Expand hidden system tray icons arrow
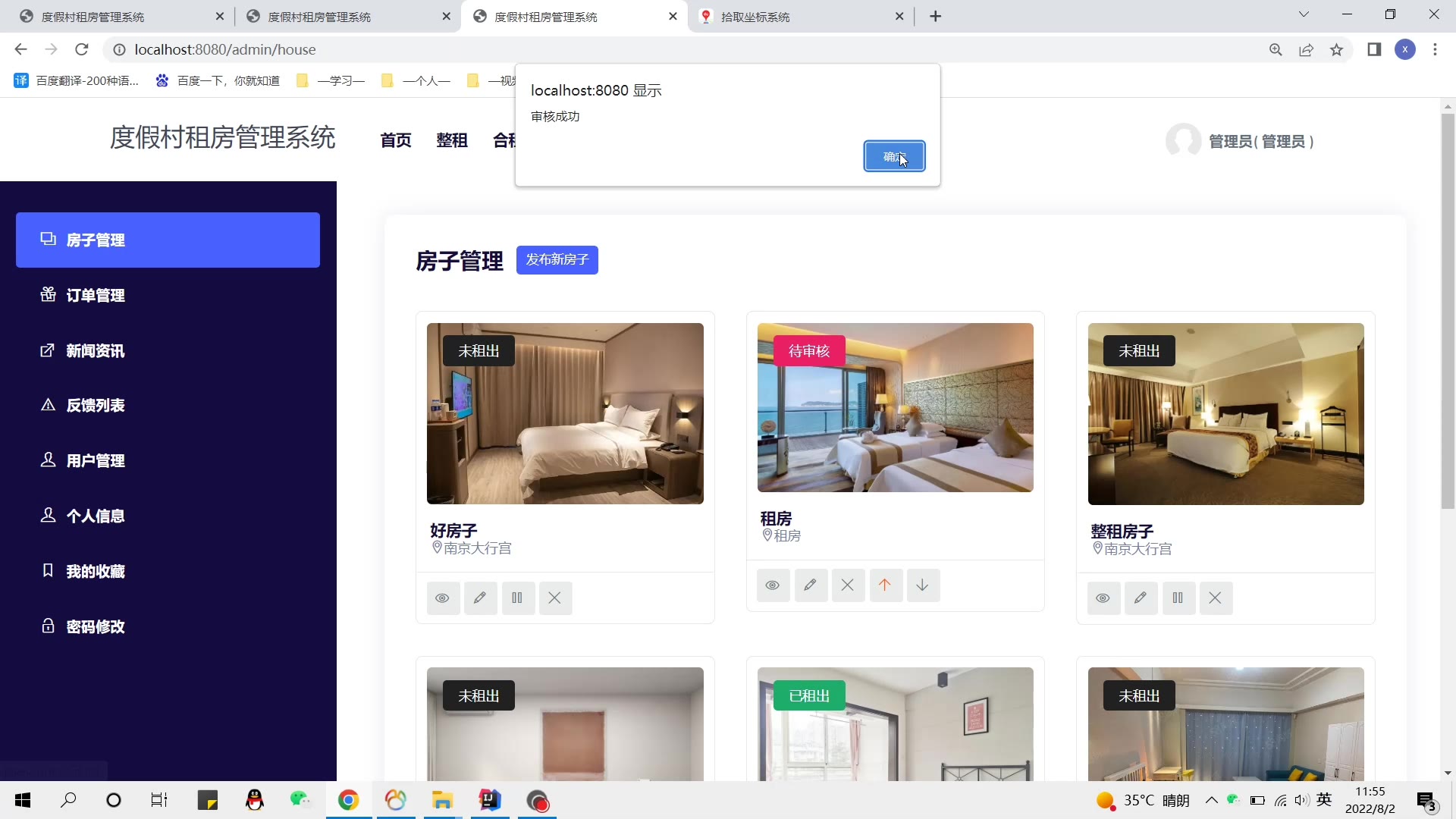 (1211, 800)
